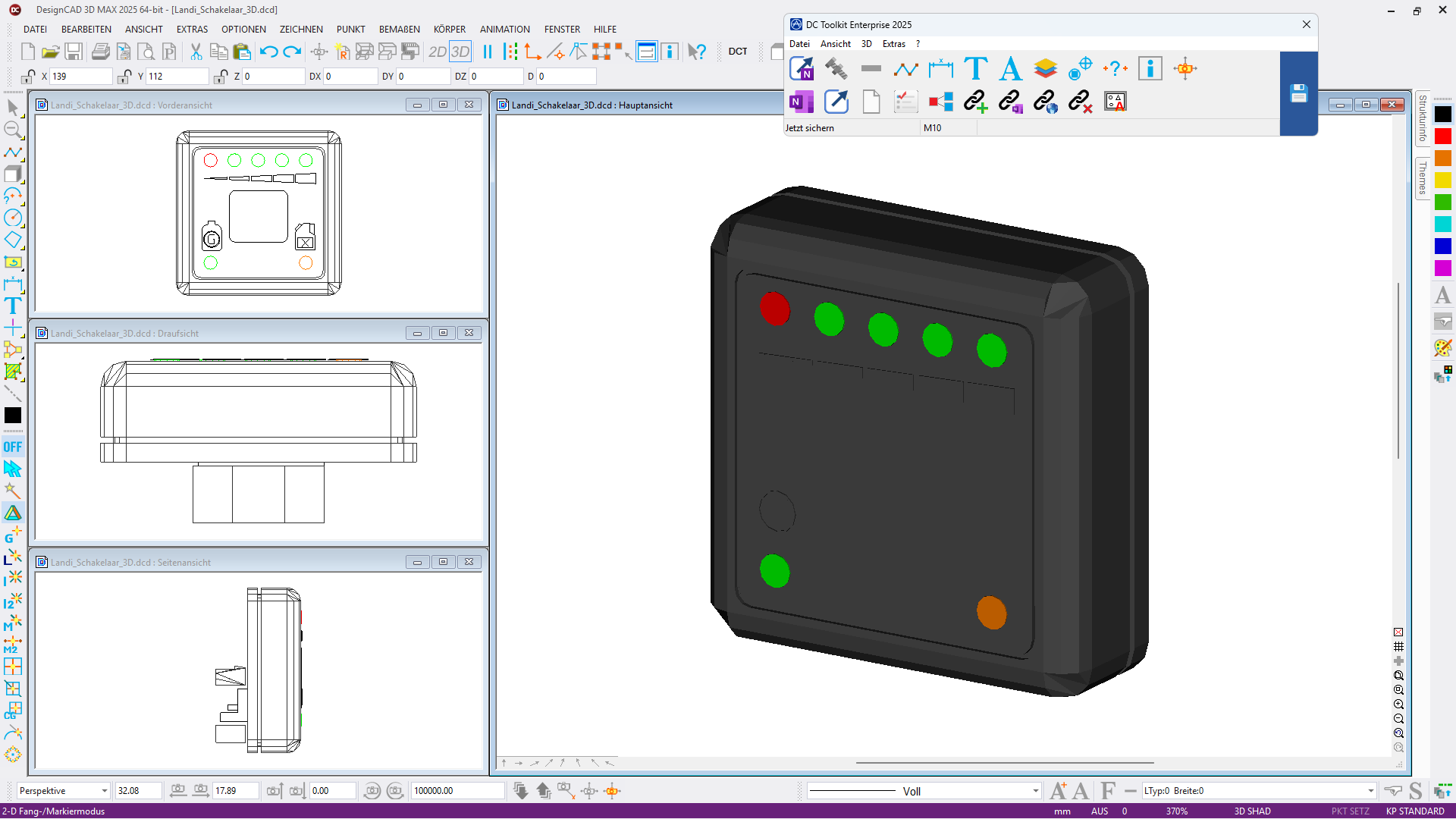The width and height of the screenshot is (1456, 819).
Task: Toggle the X coordinate lock
Action: [28, 77]
